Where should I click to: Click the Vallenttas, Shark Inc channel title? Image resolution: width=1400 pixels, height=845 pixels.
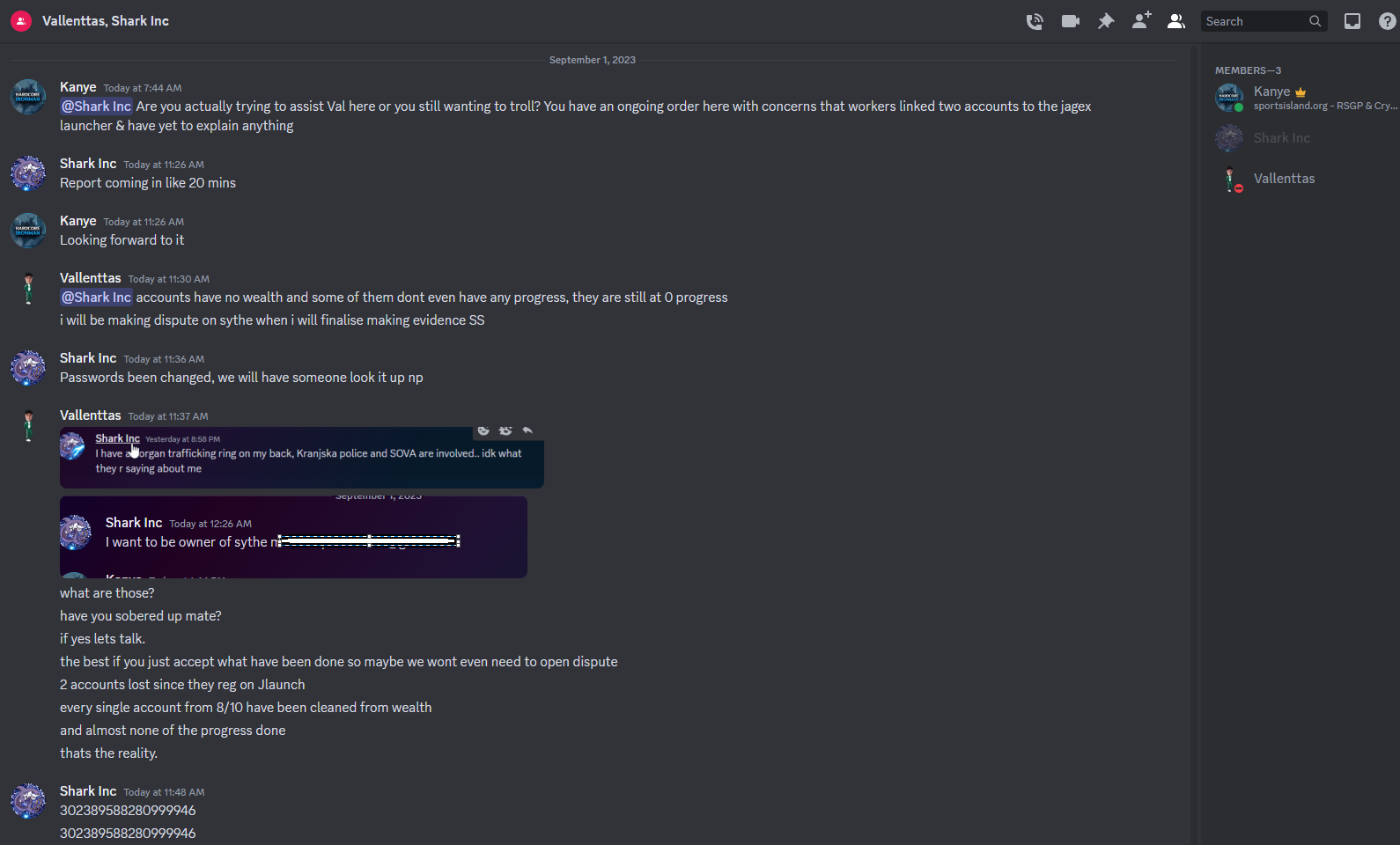coord(106,21)
